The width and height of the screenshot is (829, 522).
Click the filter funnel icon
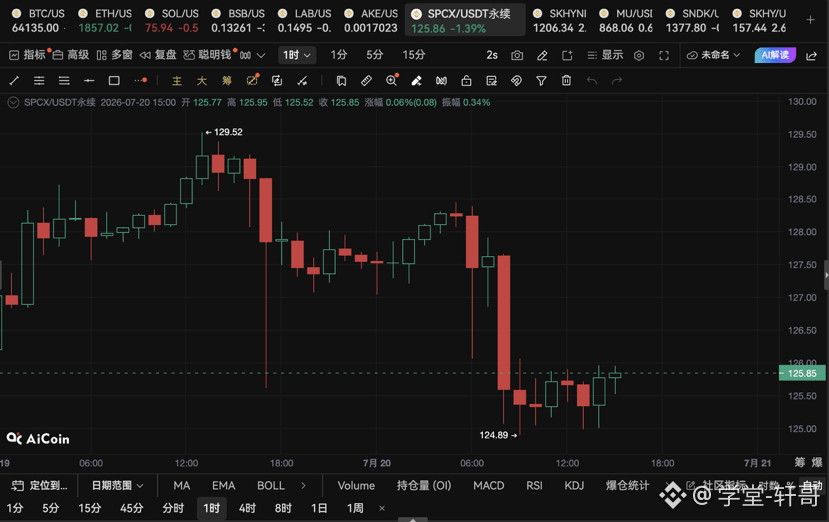541,80
